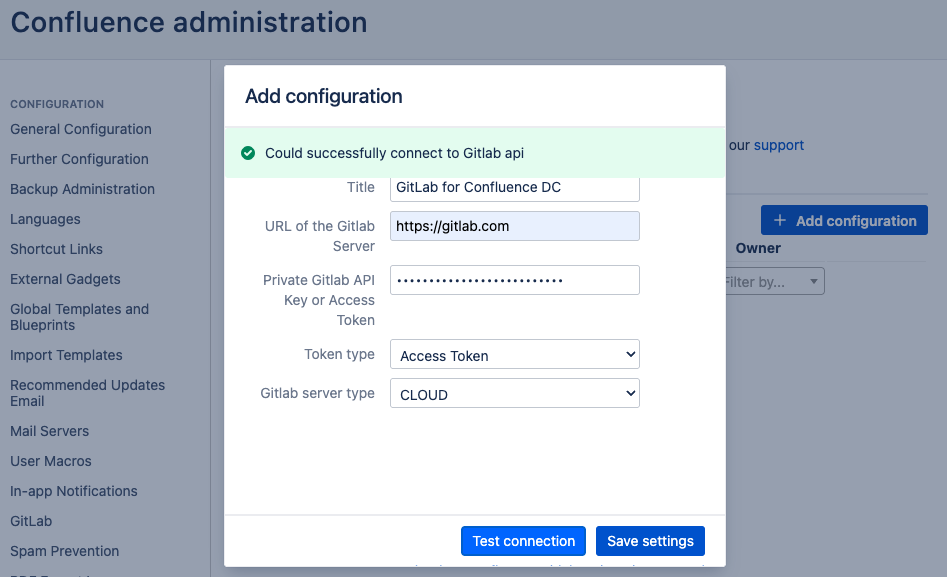Open the Gitlab server type dropdown
The height and width of the screenshot is (577, 947).
(x=515, y=393)
